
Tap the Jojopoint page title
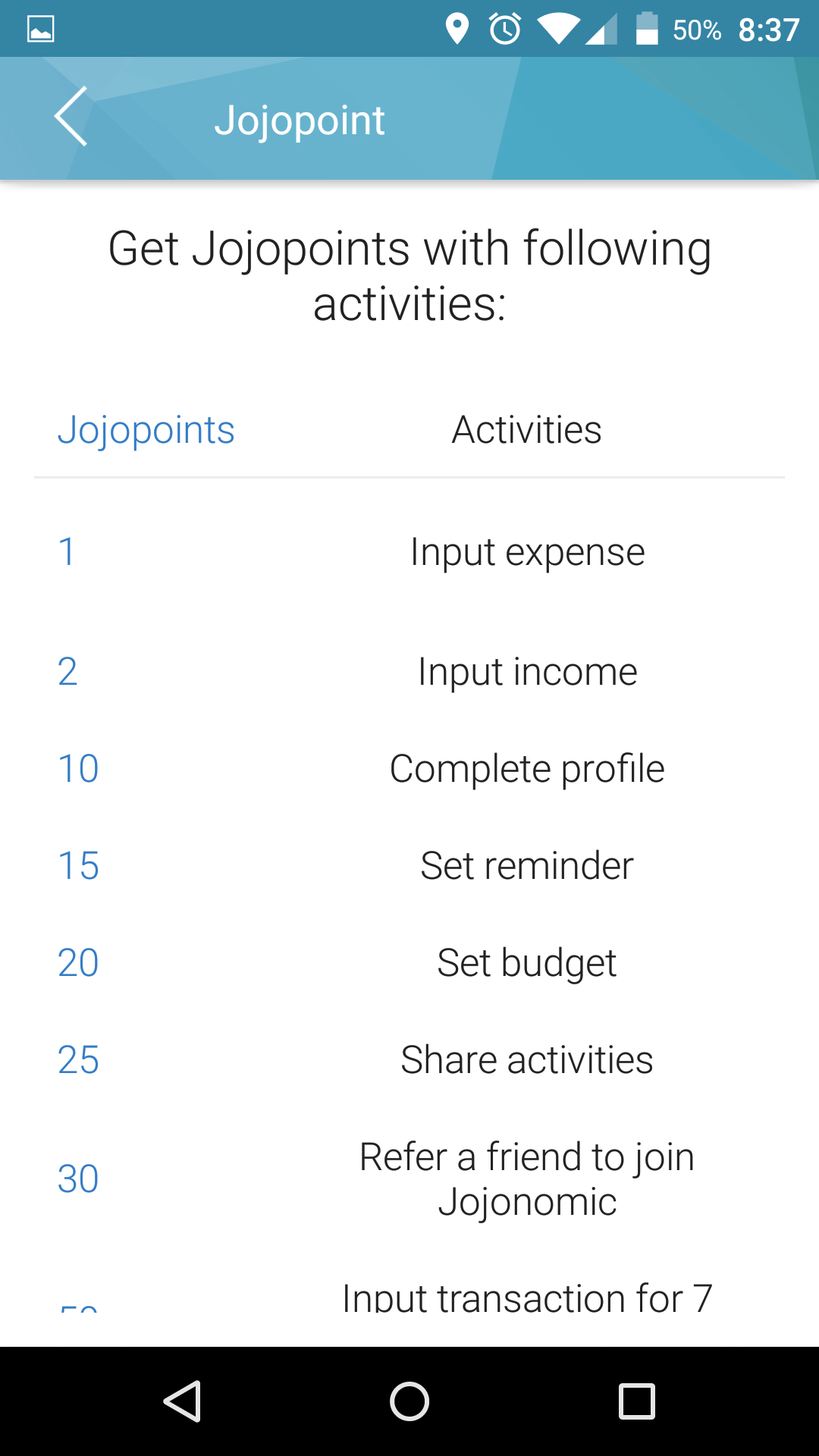(x=300, y=121)
